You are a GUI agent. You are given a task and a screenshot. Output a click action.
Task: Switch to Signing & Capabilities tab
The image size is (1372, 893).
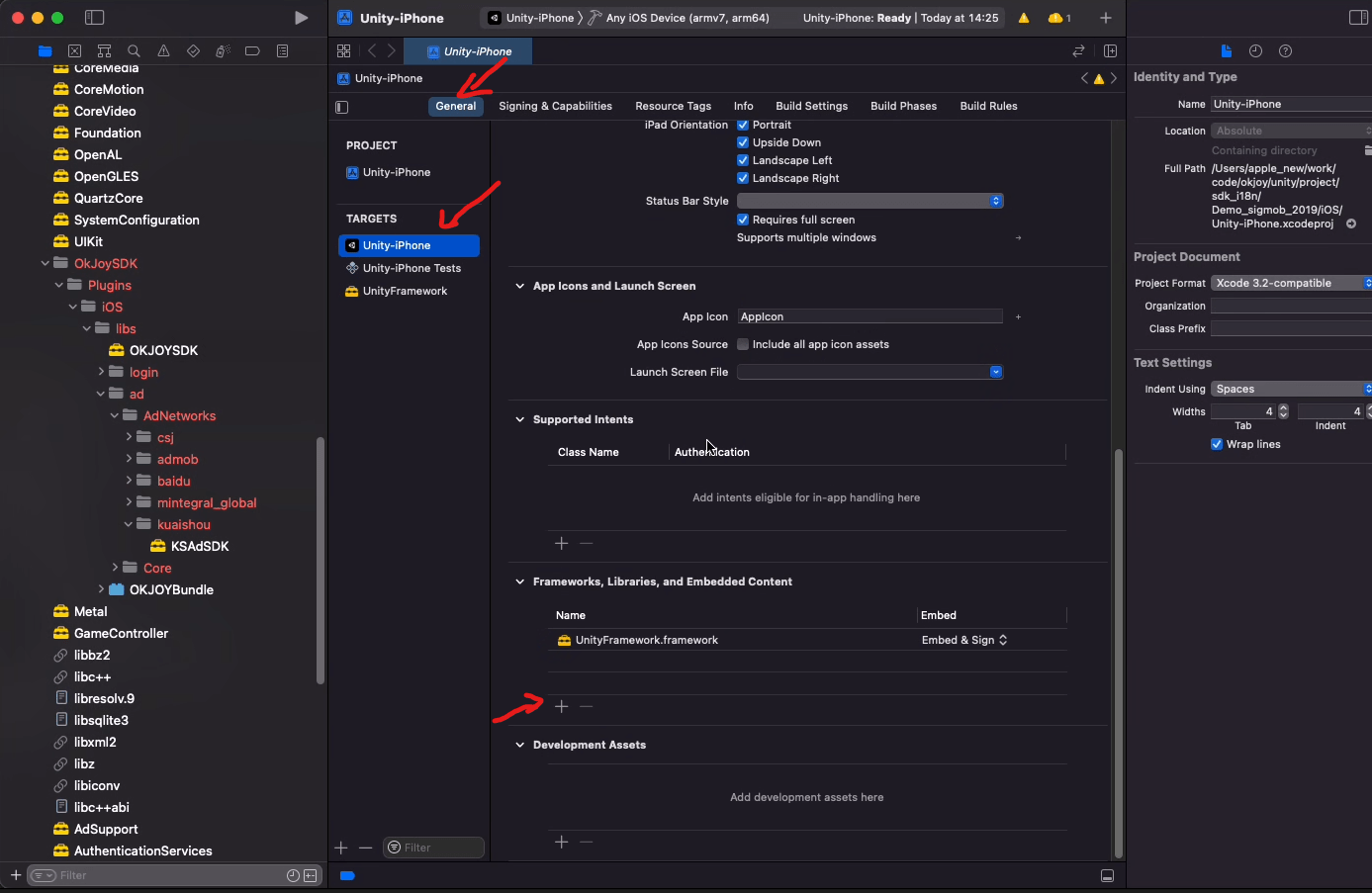555,106
